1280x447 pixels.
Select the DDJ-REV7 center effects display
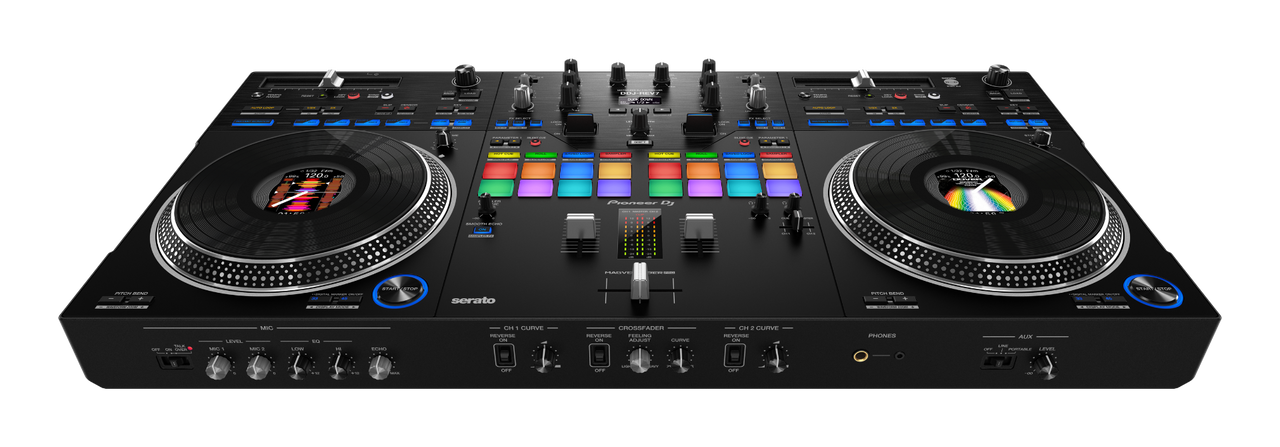pyautogui.click(x=640, y=99)
